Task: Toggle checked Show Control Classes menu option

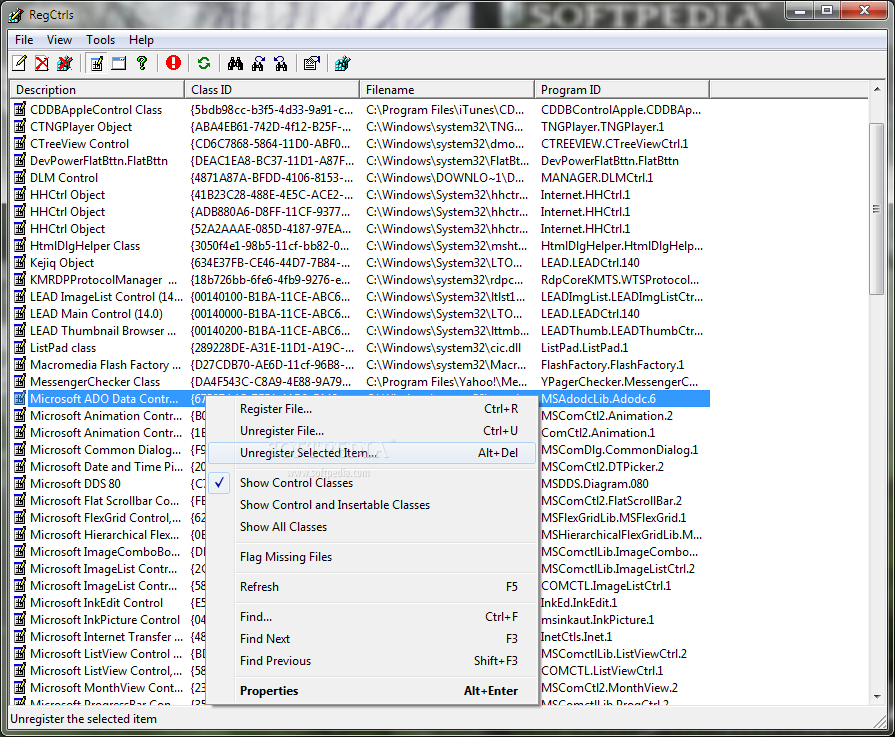Action: pos(372,483)
